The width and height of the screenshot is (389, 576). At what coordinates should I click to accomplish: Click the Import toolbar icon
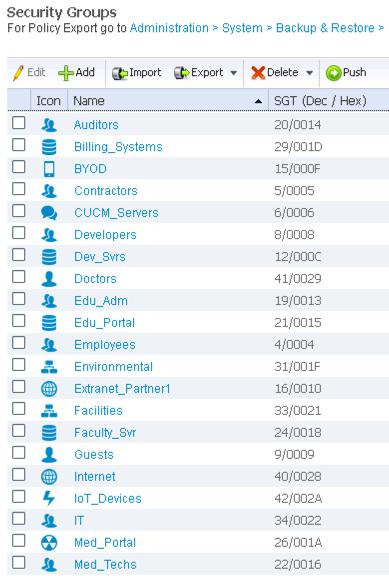click(x=119, y=73)
